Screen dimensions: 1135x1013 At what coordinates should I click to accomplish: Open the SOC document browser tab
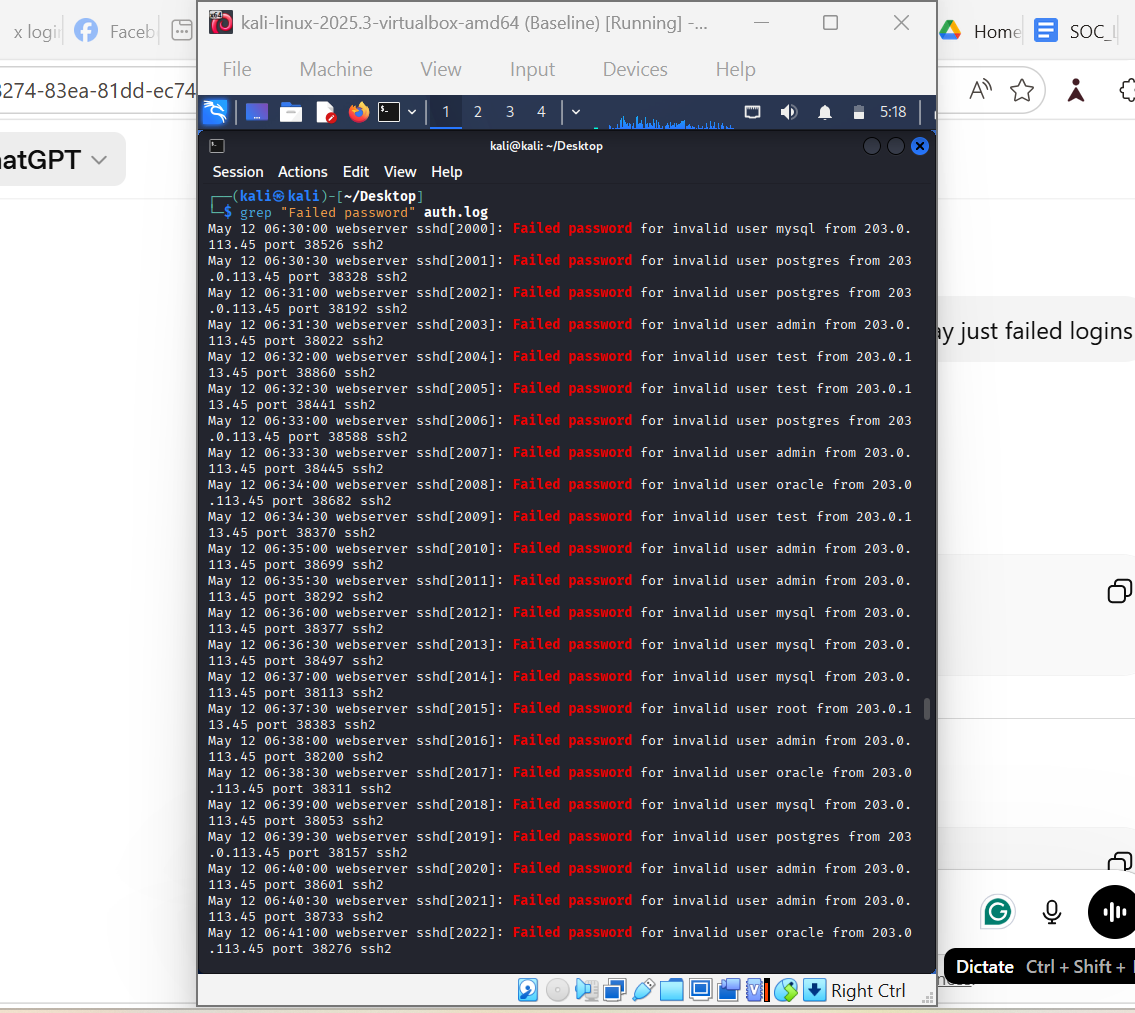click(1074, 31)
